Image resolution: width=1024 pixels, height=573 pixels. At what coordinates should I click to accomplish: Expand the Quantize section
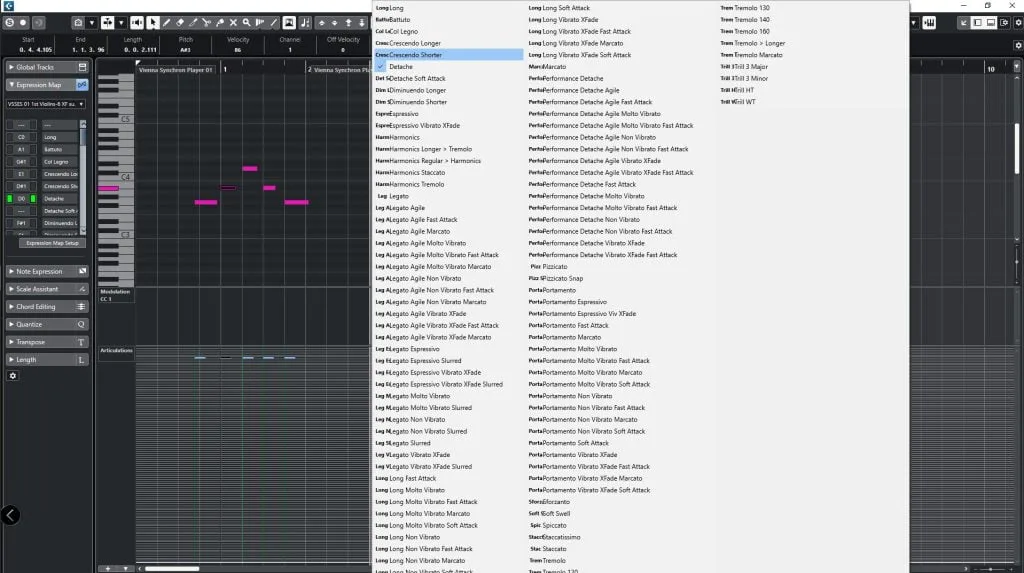pos(11,323)
